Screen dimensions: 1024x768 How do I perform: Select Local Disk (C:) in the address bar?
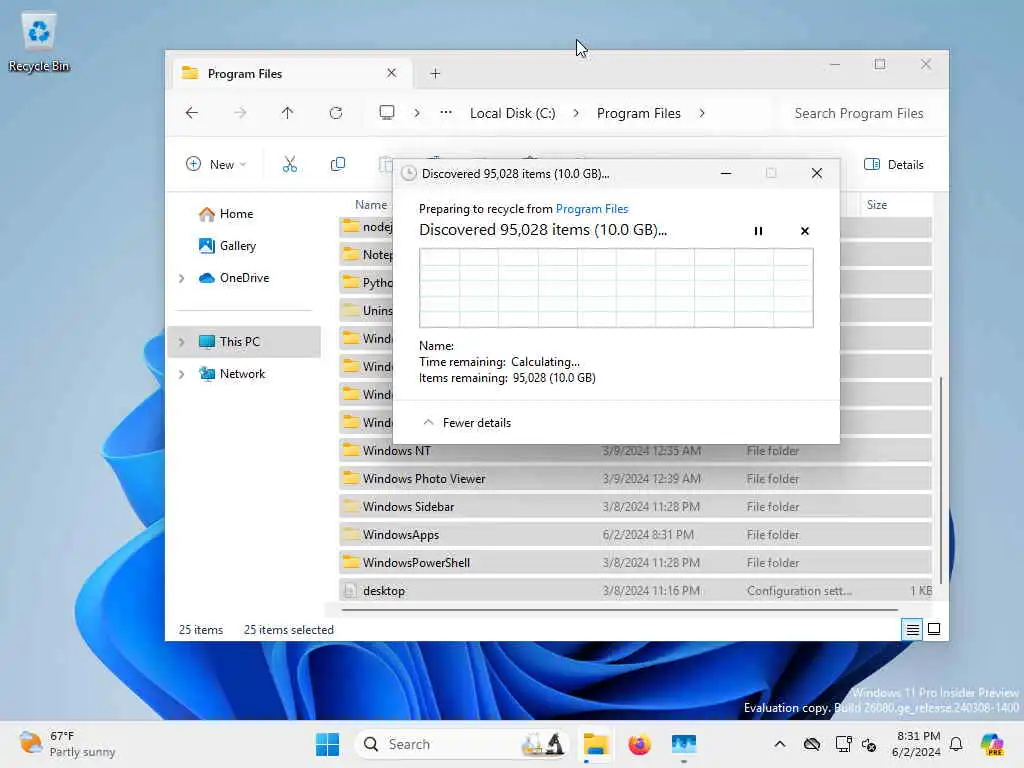click(513, 113)
